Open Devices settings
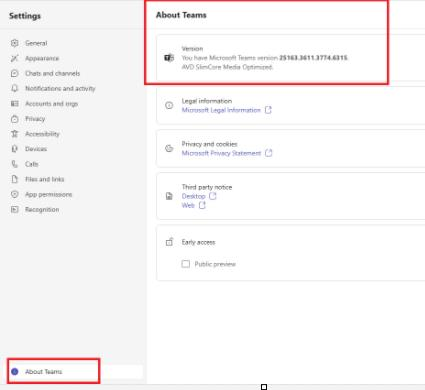Image resolution: width=425 pixels, height=390 pixels. pos(36,149)
